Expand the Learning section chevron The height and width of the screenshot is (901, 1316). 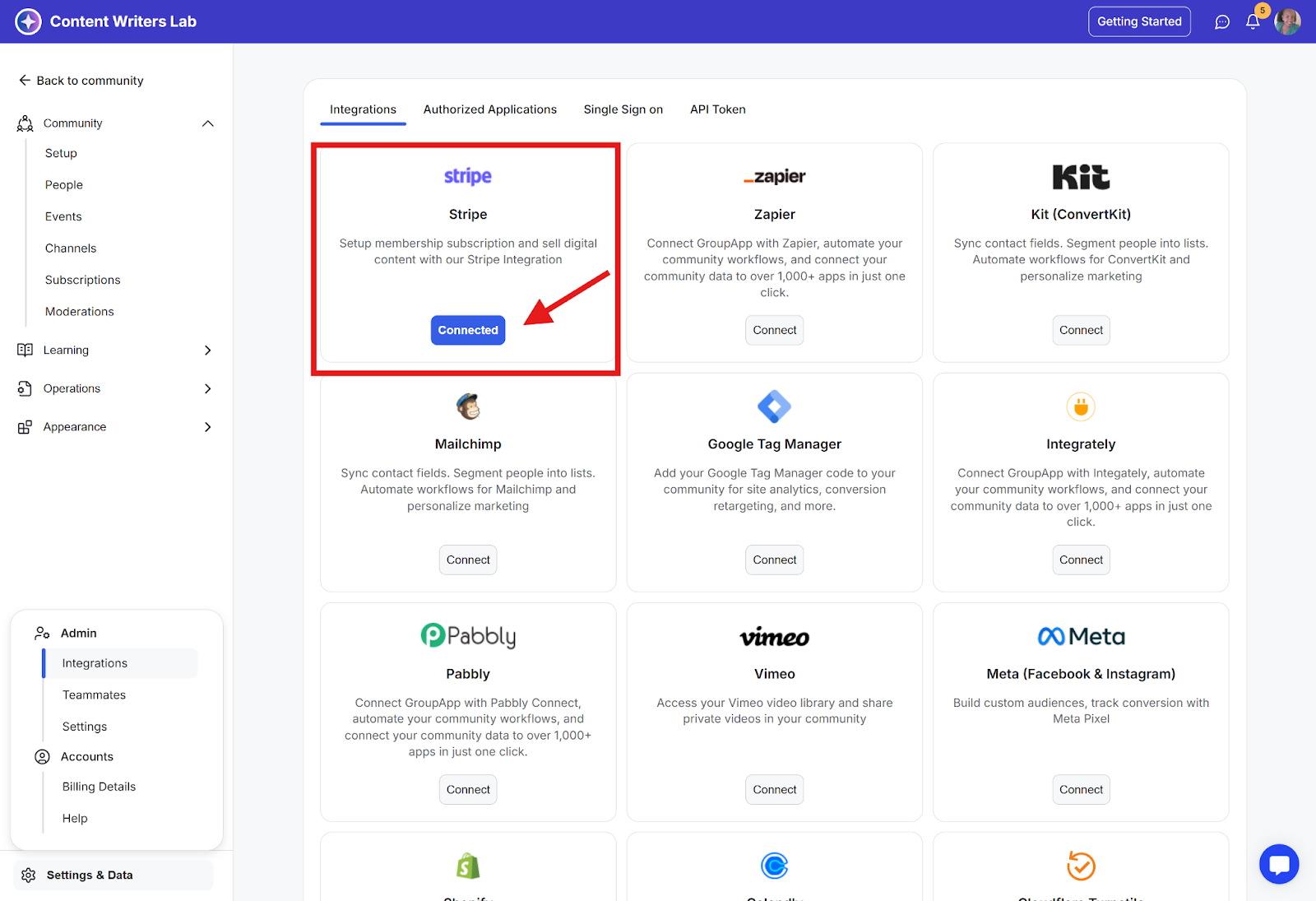(208, 350)
